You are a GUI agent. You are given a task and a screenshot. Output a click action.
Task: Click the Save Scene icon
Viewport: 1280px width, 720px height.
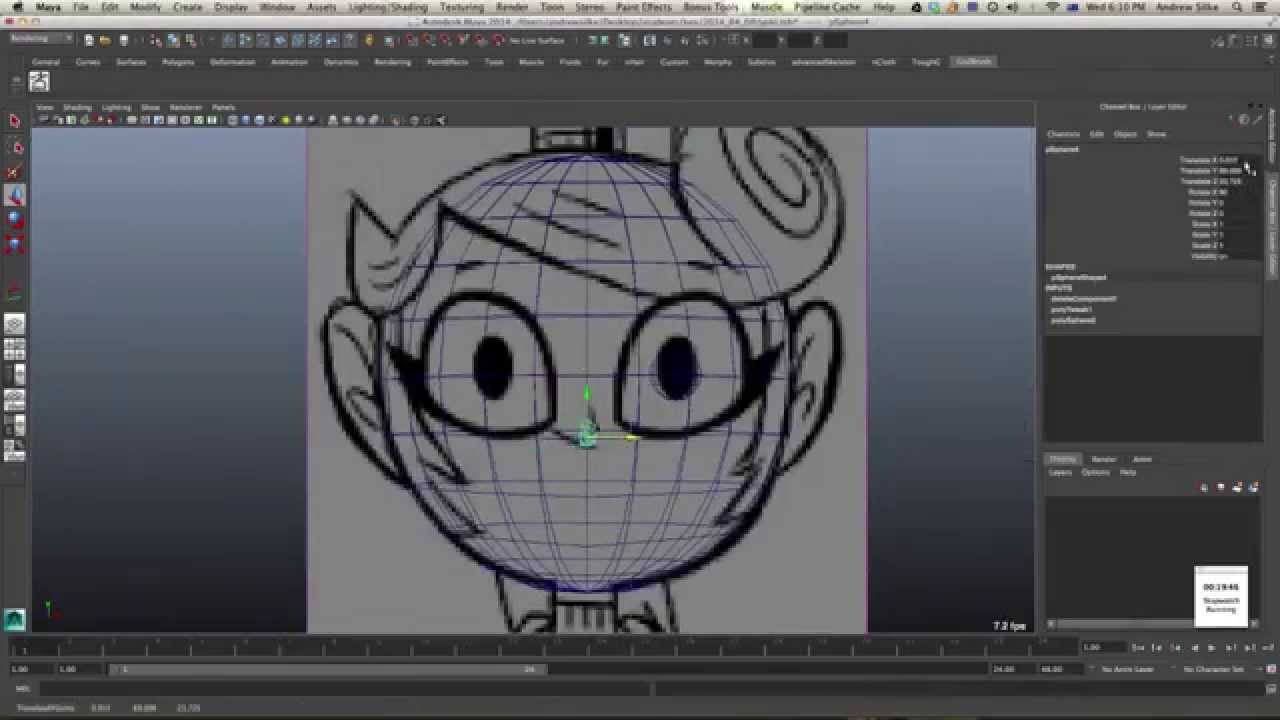(x=122, y=40)
